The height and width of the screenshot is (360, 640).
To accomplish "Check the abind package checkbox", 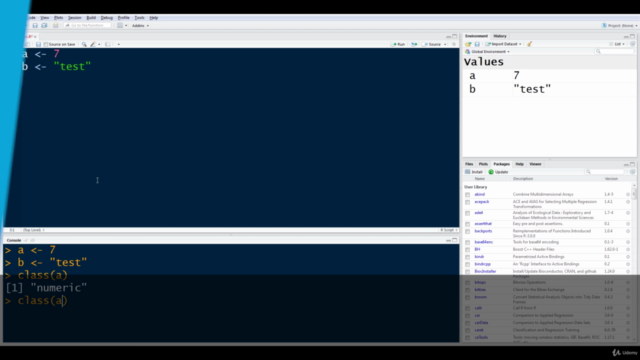I will coord(468,195).
